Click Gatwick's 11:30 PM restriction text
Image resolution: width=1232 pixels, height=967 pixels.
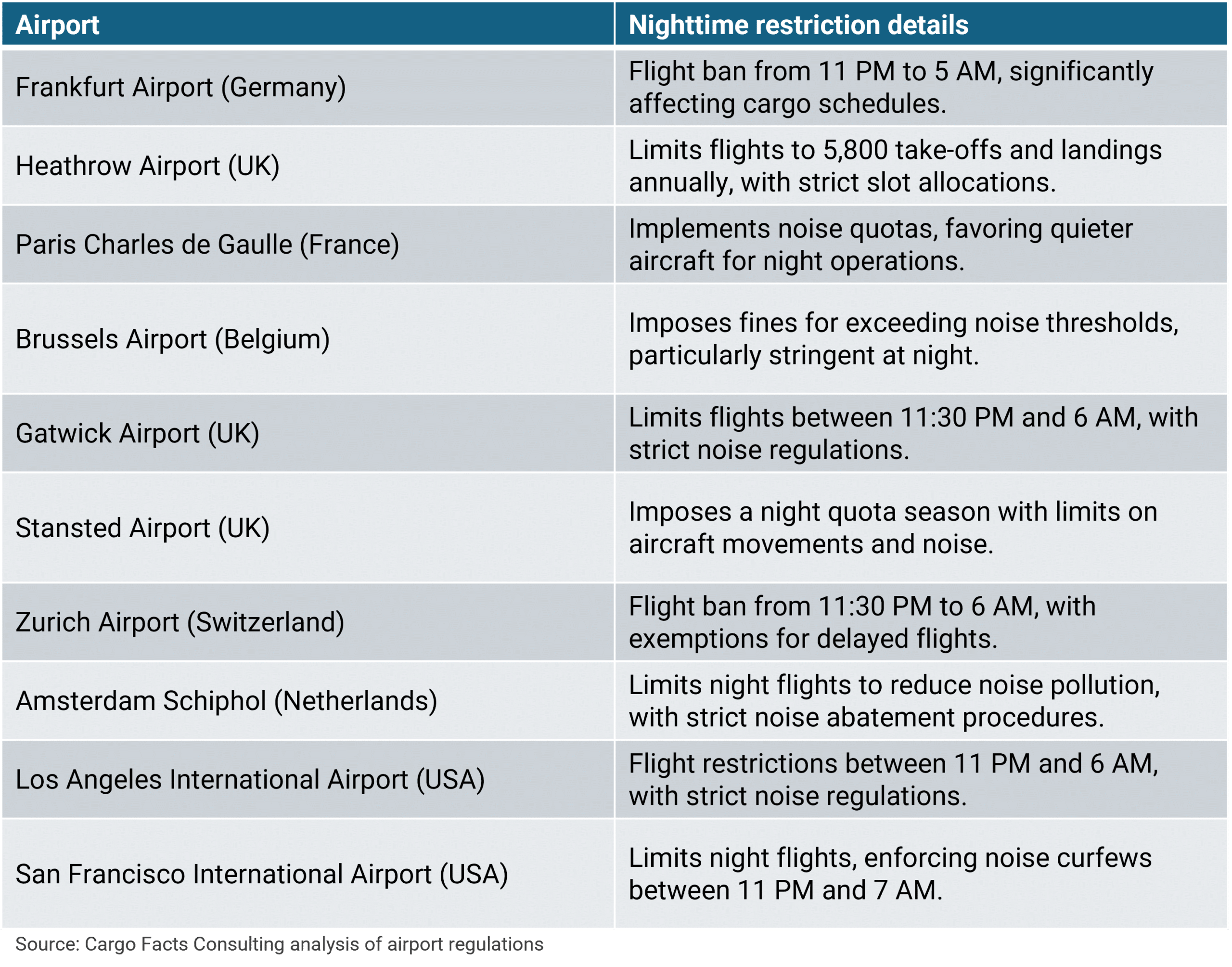click(913, 434)
